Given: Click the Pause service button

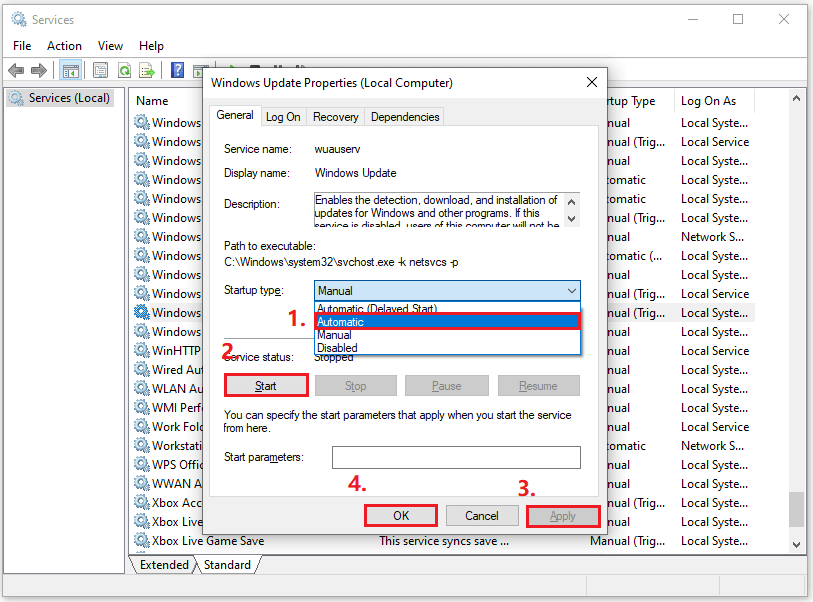Looking at the screenshot, I should click(446, 386).
